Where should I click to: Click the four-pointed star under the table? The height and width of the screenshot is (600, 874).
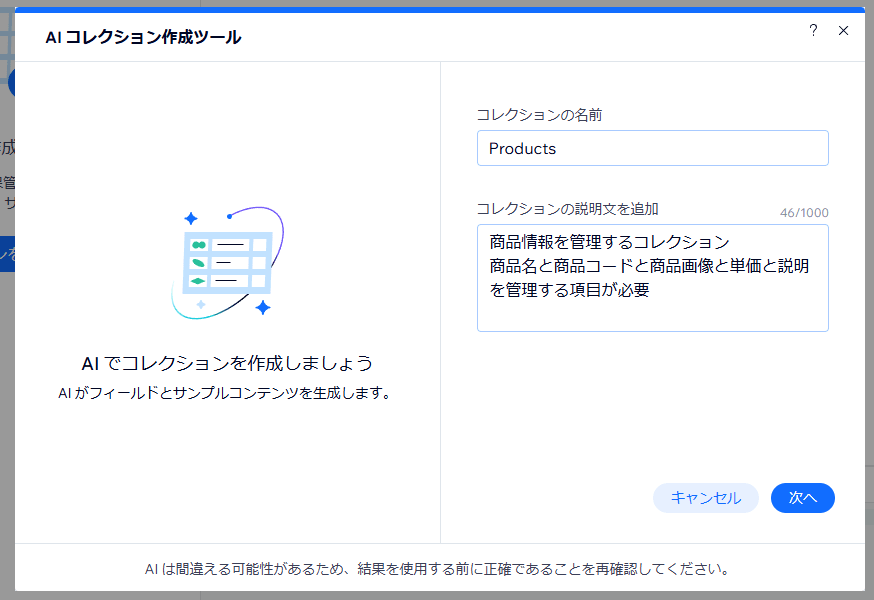click(x=262, y=307)
